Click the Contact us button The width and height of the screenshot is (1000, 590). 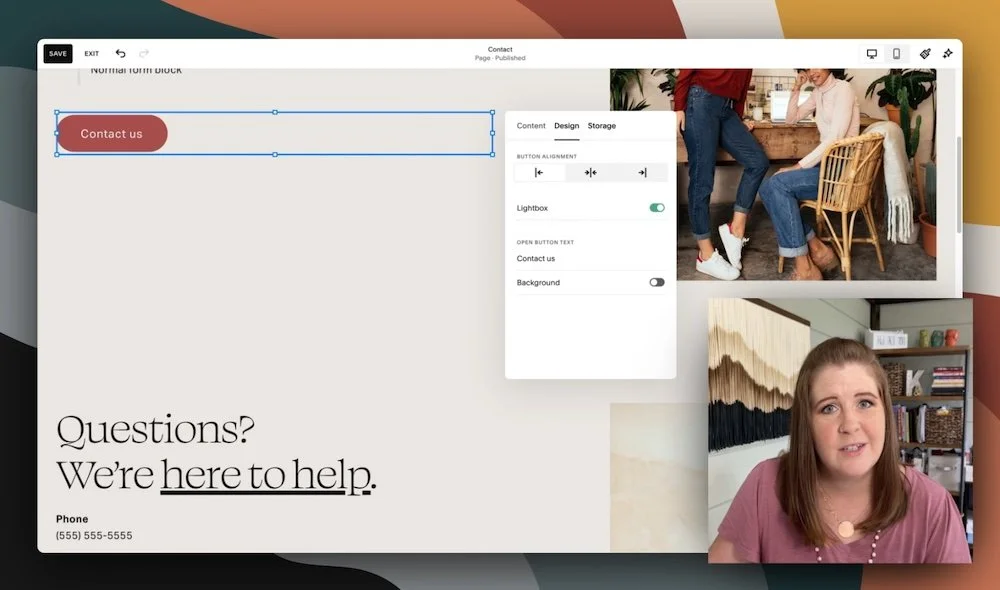(x=112, y=133)
